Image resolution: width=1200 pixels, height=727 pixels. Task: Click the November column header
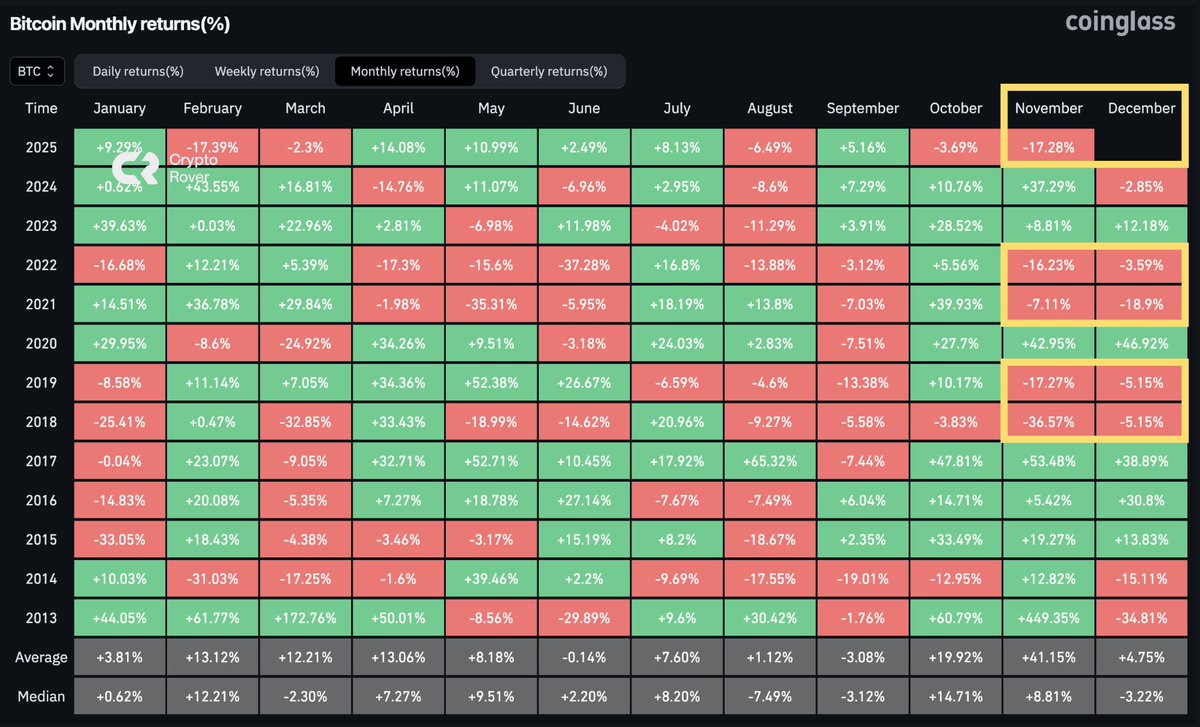1048,108
